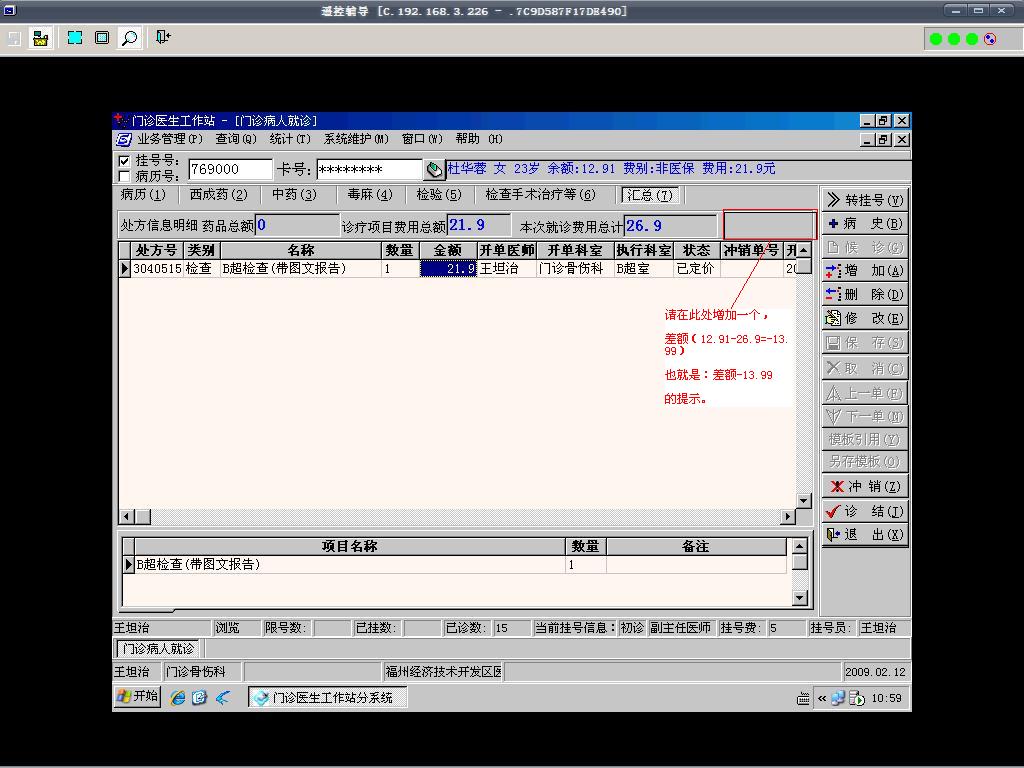
Task: Click prescription table scroll up arrow
Action: pos(804,250)
